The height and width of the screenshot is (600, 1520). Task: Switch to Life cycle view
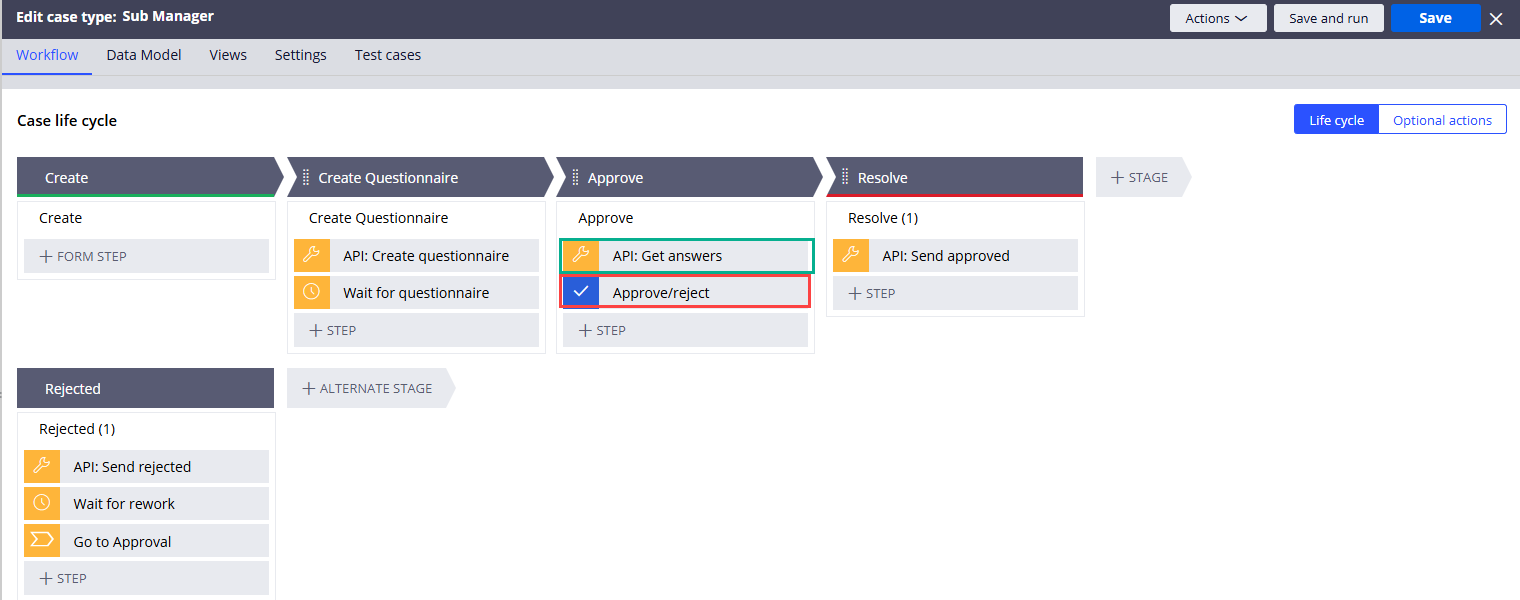point(1336,120)
